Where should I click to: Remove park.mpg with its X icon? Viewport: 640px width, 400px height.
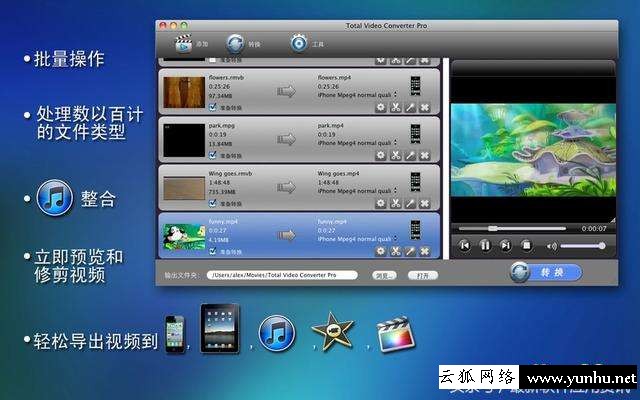point(424,156)
